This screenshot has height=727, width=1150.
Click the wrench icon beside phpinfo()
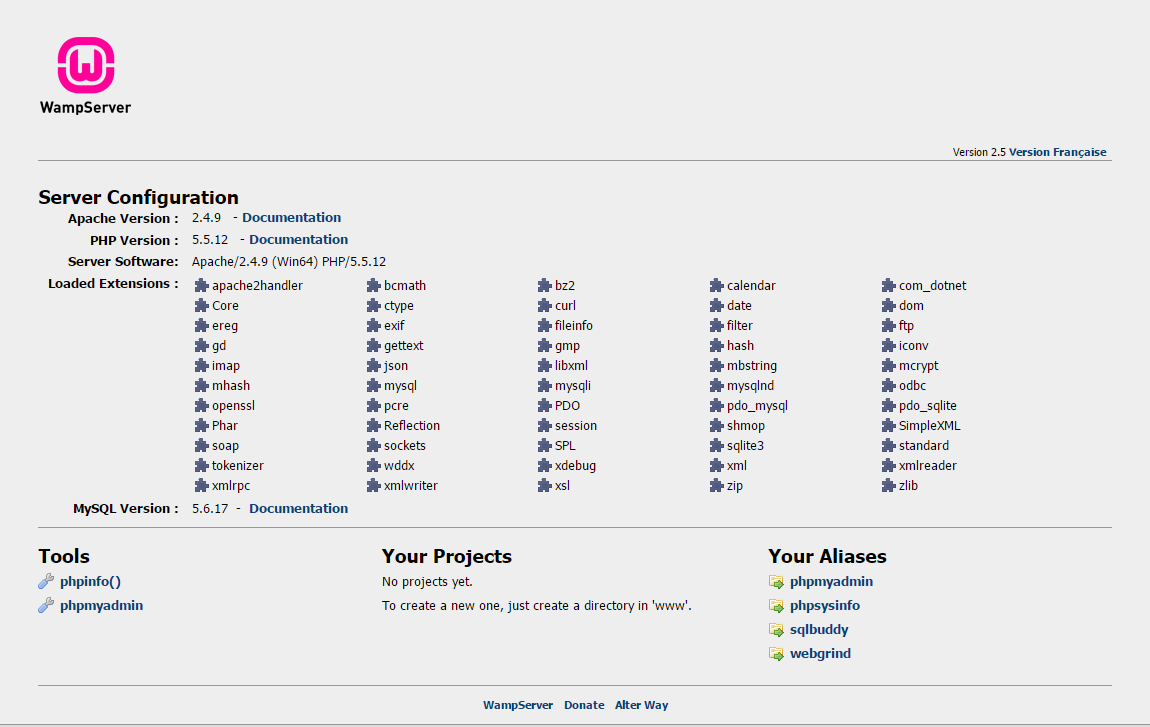click(x=46, y=582)
